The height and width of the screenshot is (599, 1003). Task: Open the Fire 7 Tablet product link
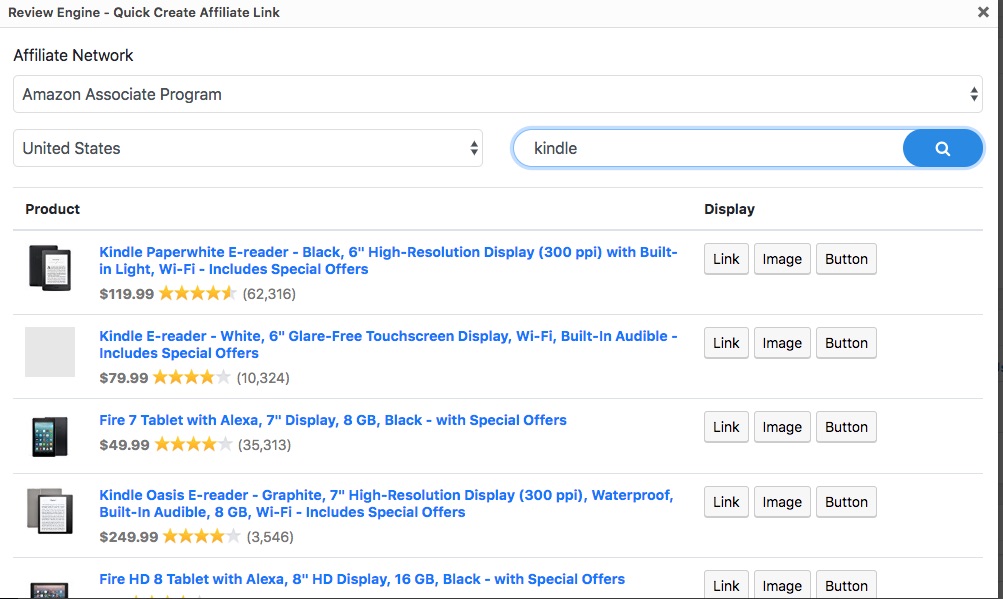point(333,420)
